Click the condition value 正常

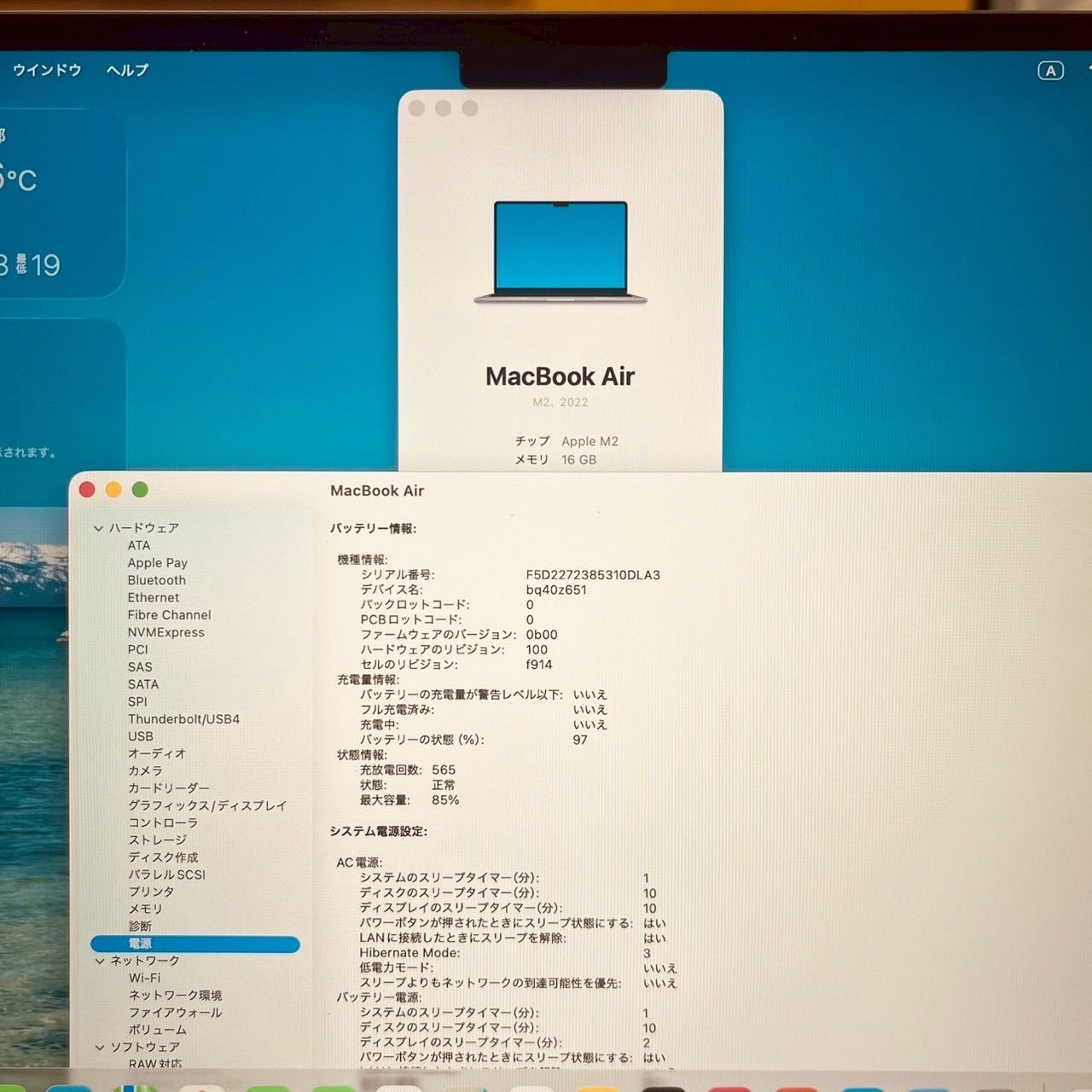coord(444,785)
